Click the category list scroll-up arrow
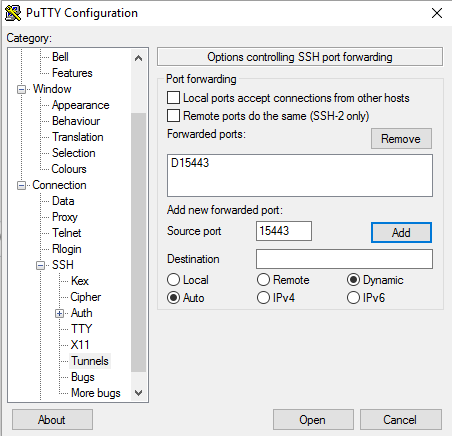 138,58
